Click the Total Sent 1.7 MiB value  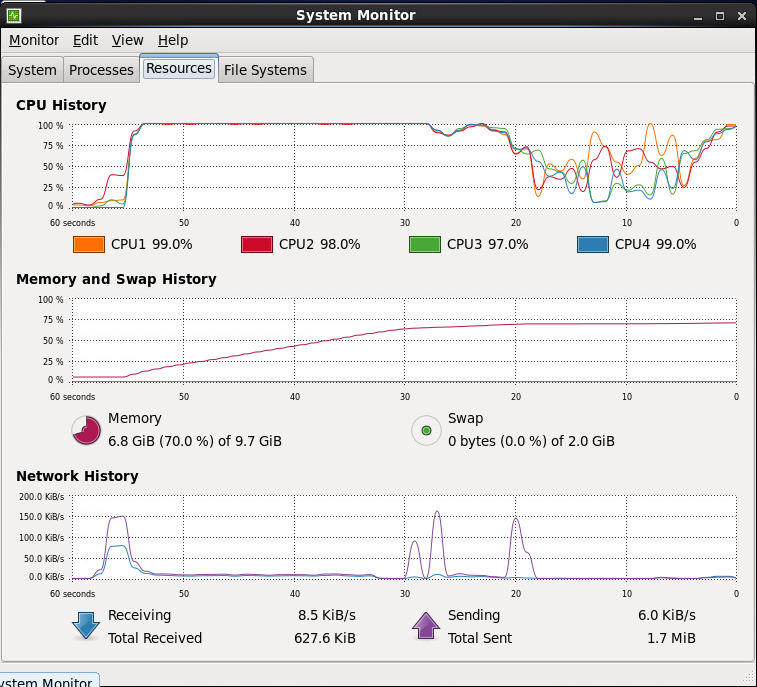[672, 638]
